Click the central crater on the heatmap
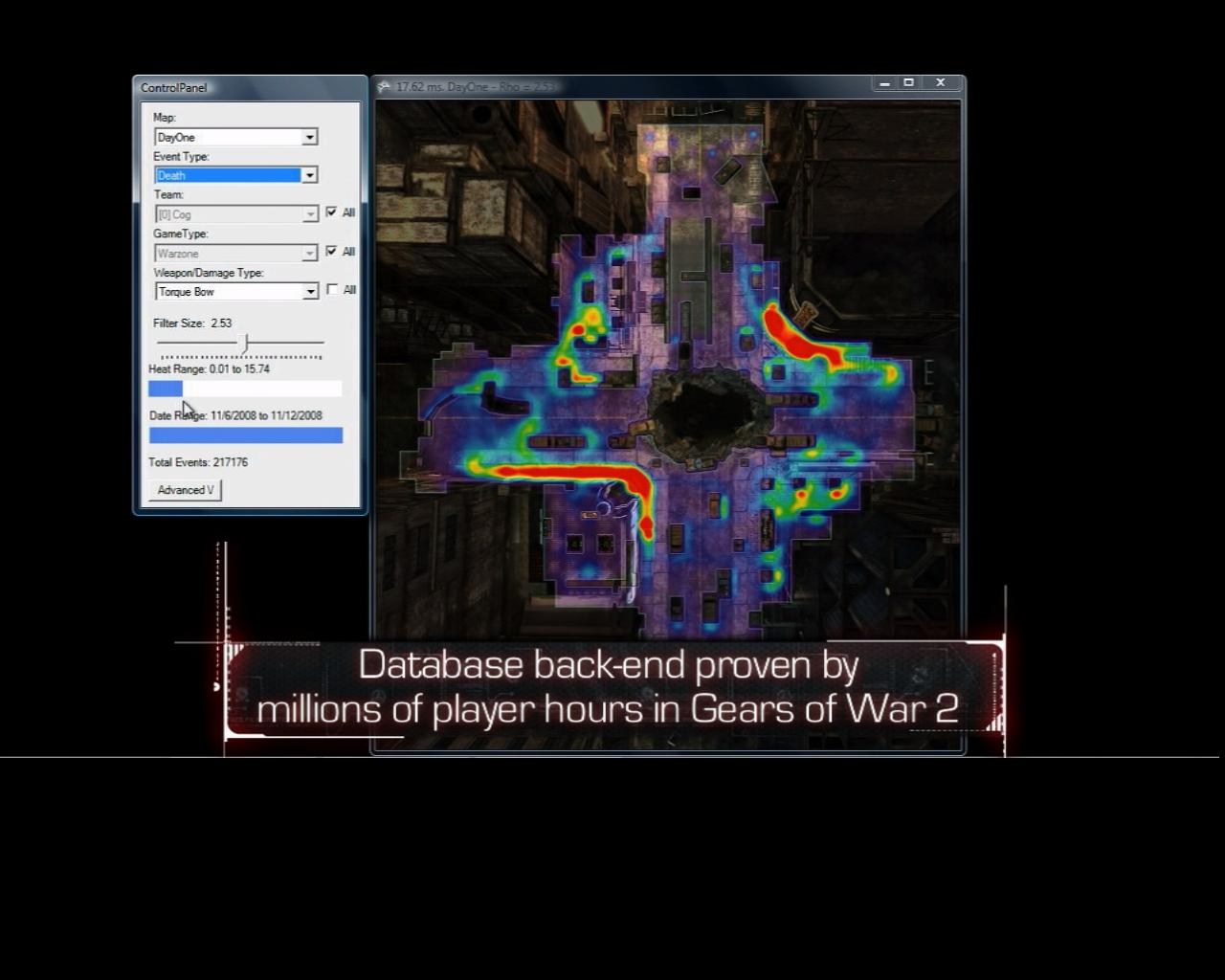 coord(706,413)
